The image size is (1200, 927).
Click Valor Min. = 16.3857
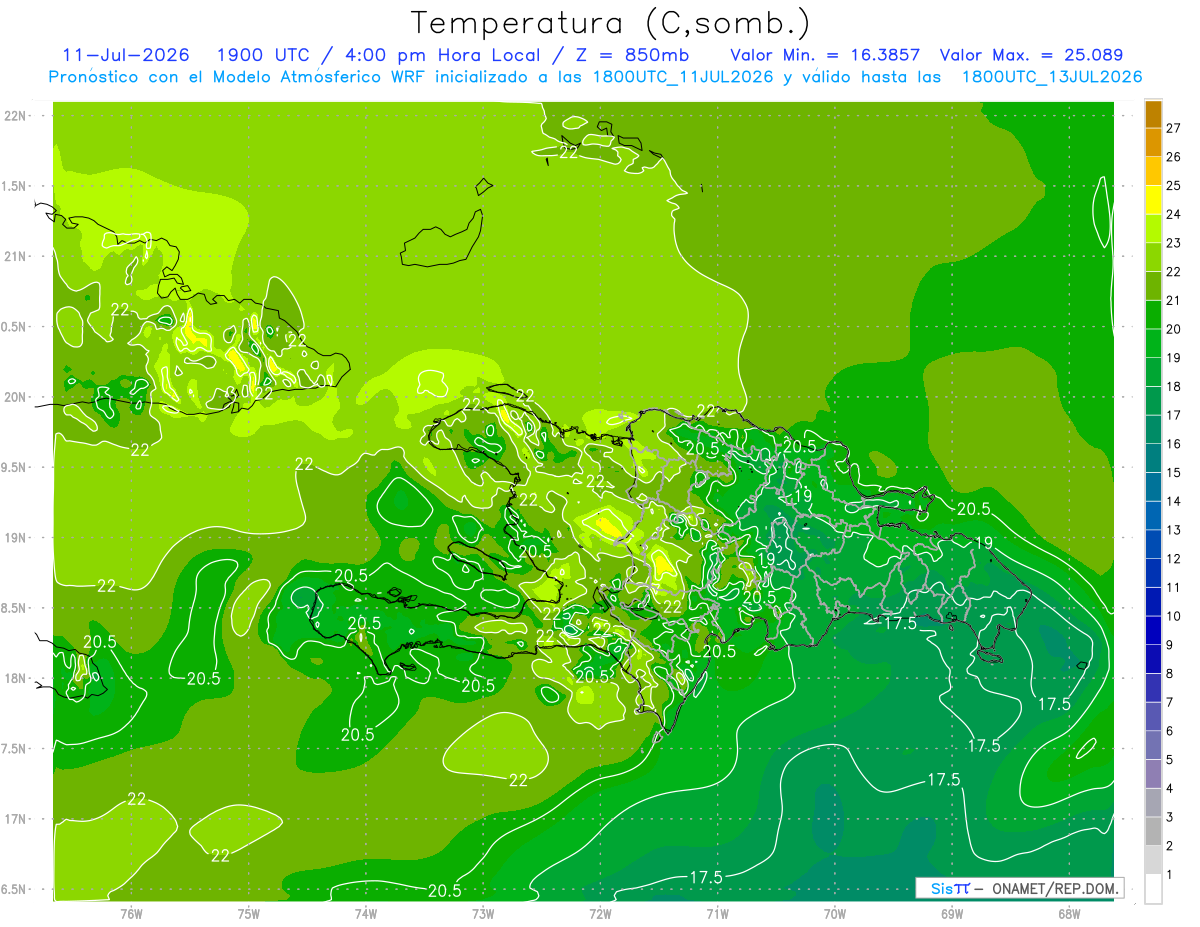click(825, 55)
